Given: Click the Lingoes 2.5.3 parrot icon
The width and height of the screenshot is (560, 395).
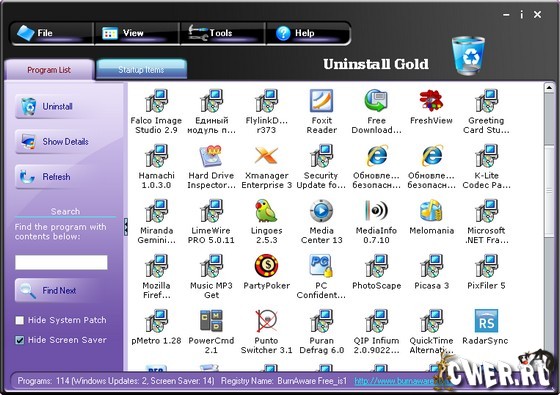Looking at the screenshot, I should 266,211.
